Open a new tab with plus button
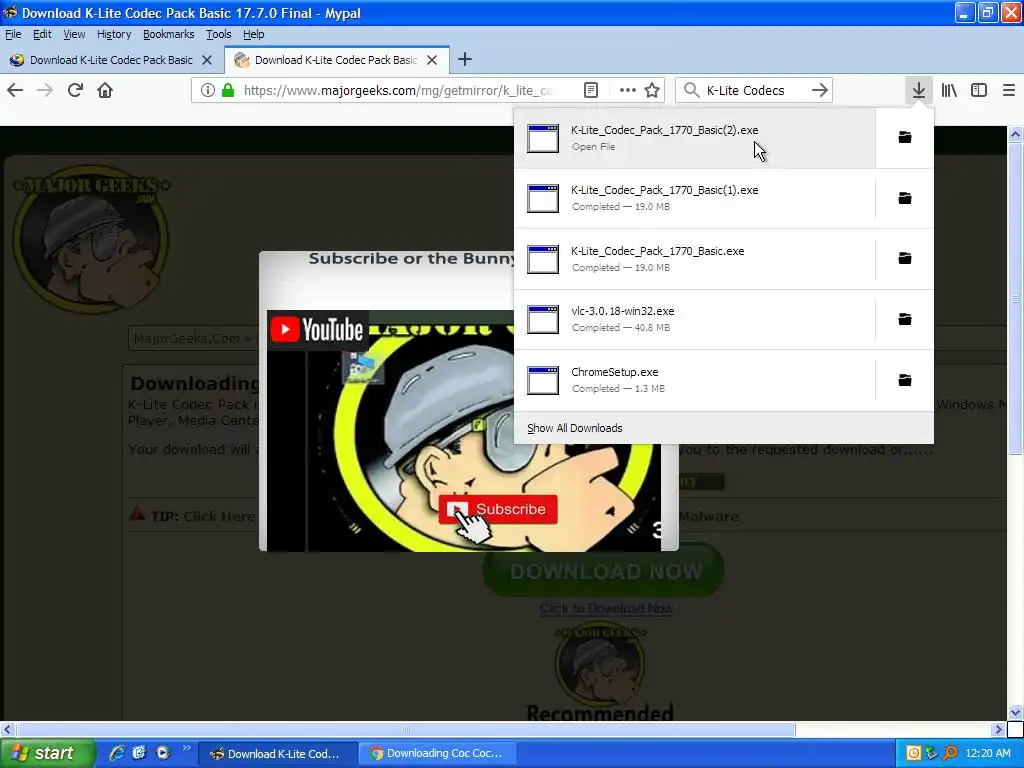 click(x=465, y=59)
